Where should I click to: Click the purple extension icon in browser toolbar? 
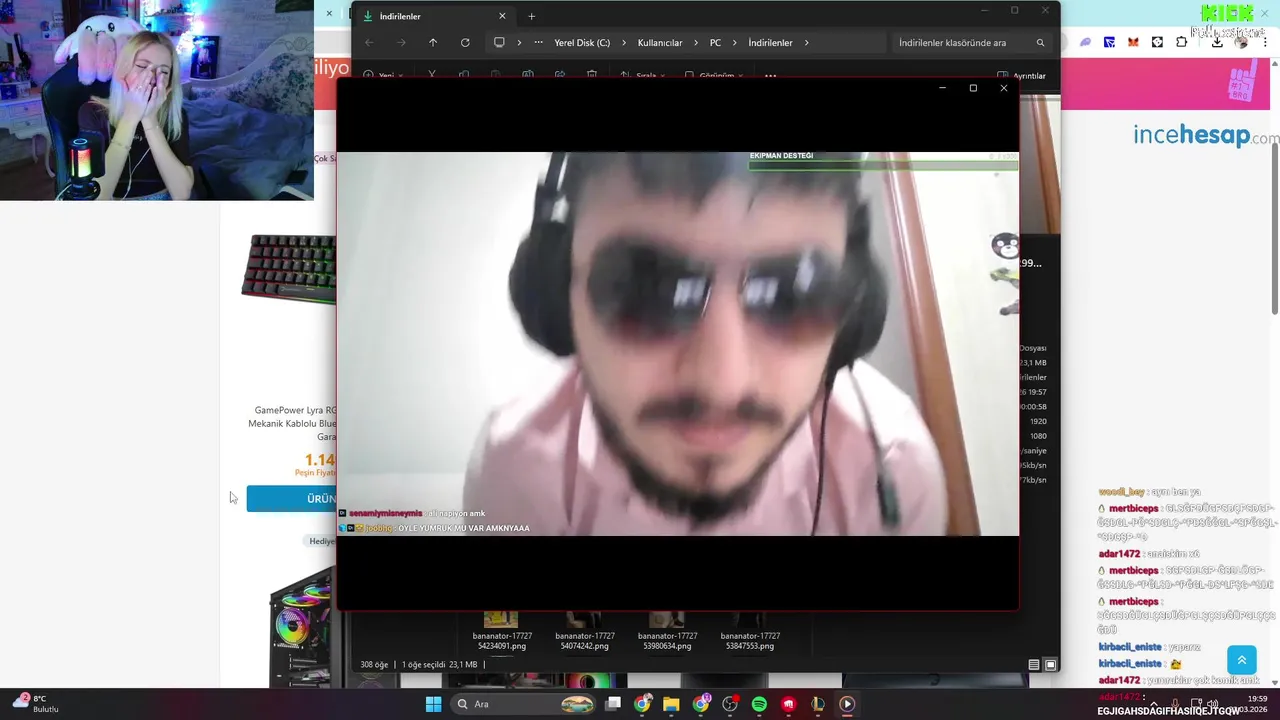coord(1085,42)
